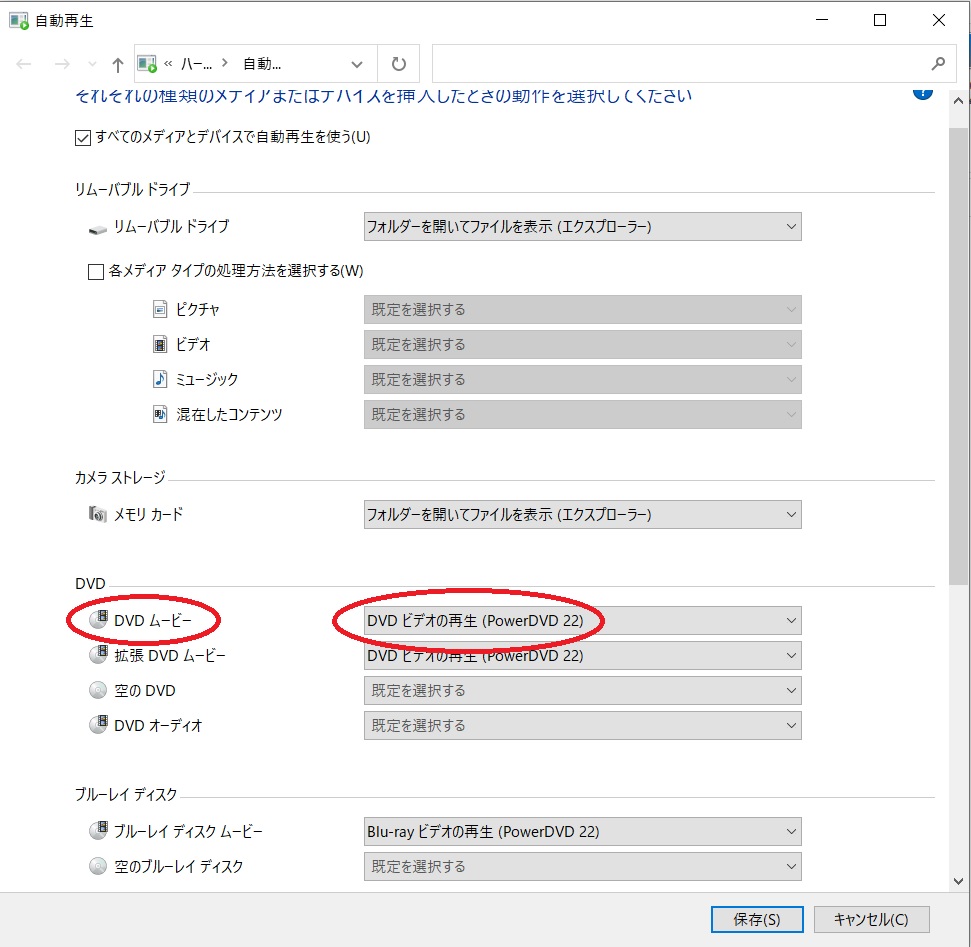The width and height of the screenshot is (971, 947).
Task: Open the リムーバブル ドライブ action dropdown
Action: (x=582, y=227)
